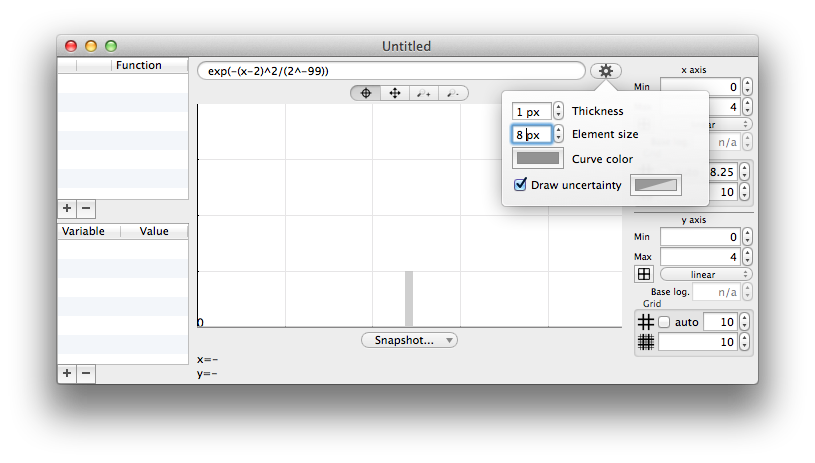
Task: Click the y axis Min stepper
Action: point(747,237)
